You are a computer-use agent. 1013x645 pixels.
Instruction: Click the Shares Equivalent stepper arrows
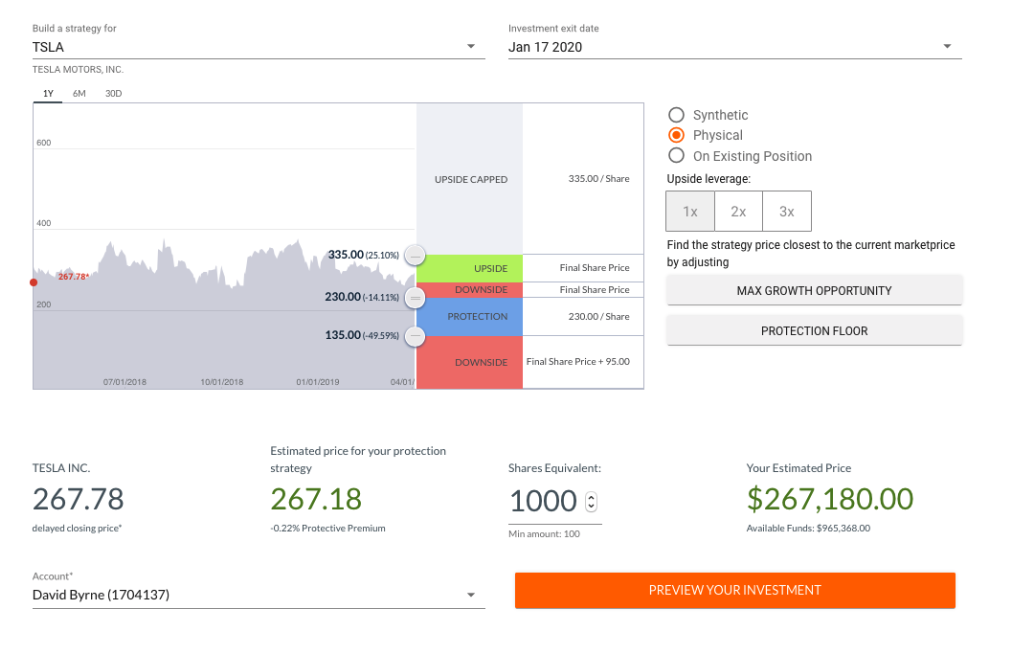click(x=591, y=502)
